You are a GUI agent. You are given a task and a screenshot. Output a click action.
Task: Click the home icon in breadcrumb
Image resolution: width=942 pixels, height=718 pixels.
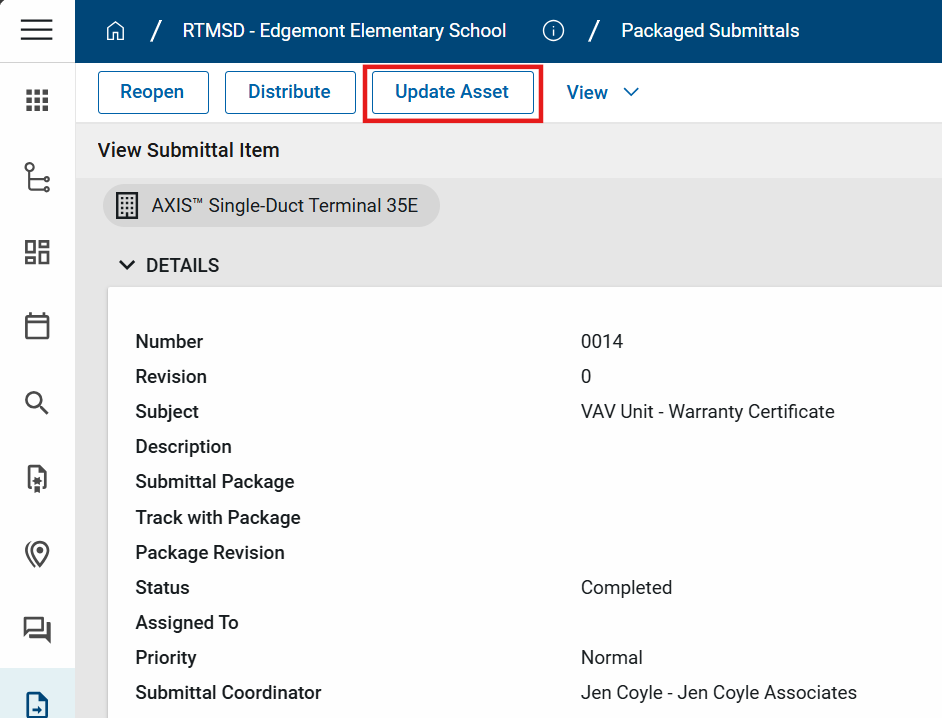click(115, 31)
